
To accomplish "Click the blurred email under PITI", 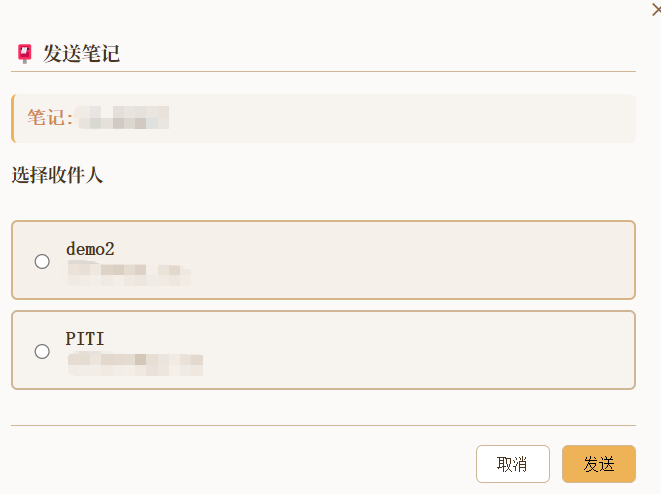I will click(135, 360).
